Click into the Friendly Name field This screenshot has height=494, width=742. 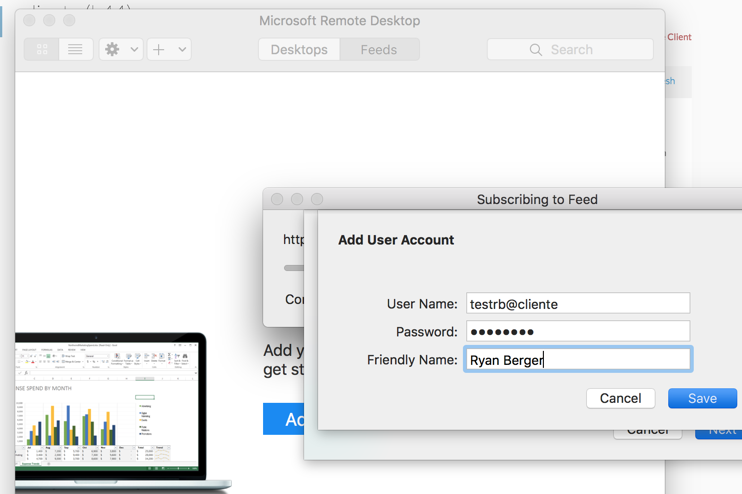[578, 359]
